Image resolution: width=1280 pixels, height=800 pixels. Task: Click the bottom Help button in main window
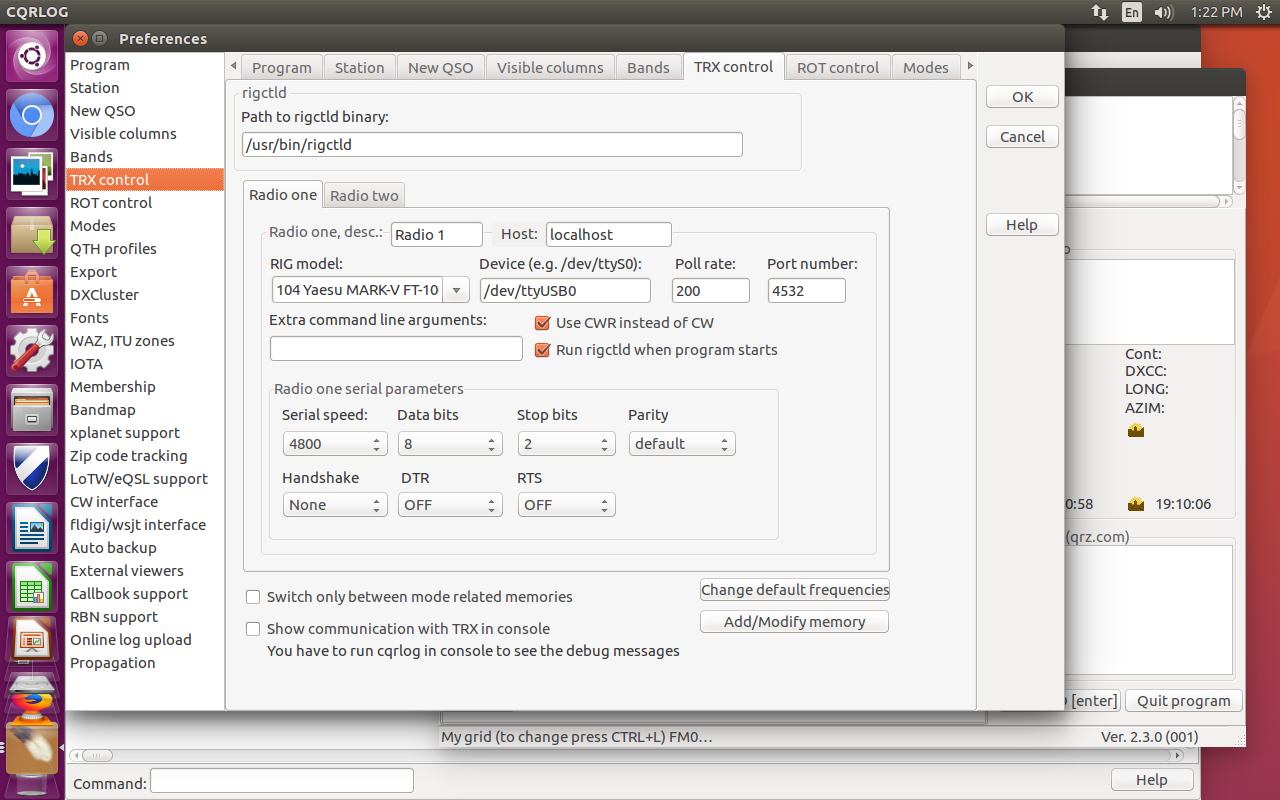pyautogui.click(x=1151, y=780)
